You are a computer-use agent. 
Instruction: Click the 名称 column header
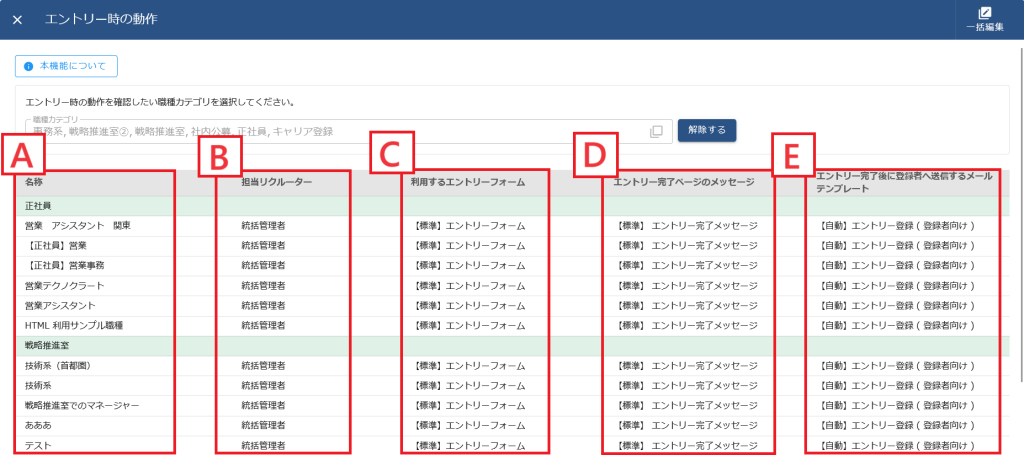(x=34, y=183)
